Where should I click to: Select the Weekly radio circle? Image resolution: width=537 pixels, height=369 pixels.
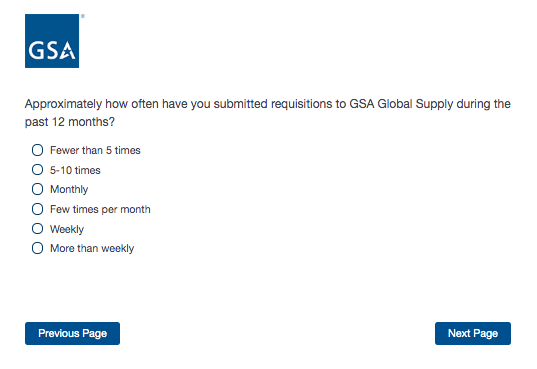[37, 229]
